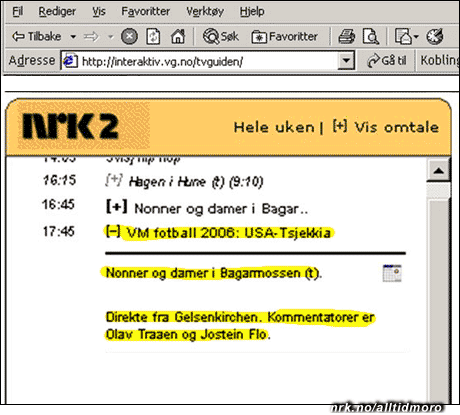
Task: Open the Søk search pane
Action: click(221, 36)
